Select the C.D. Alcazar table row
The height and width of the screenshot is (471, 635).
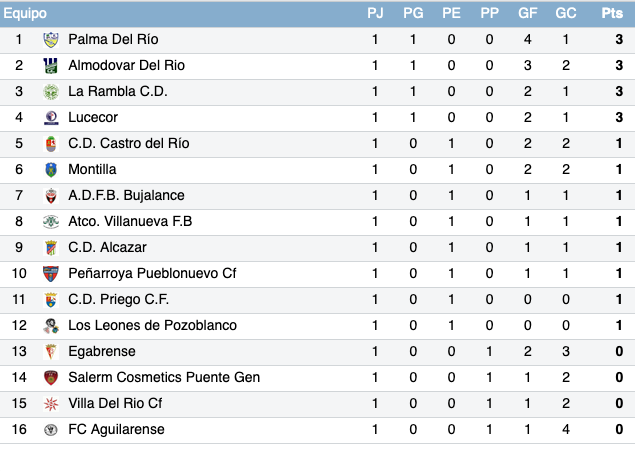point(318,247)
